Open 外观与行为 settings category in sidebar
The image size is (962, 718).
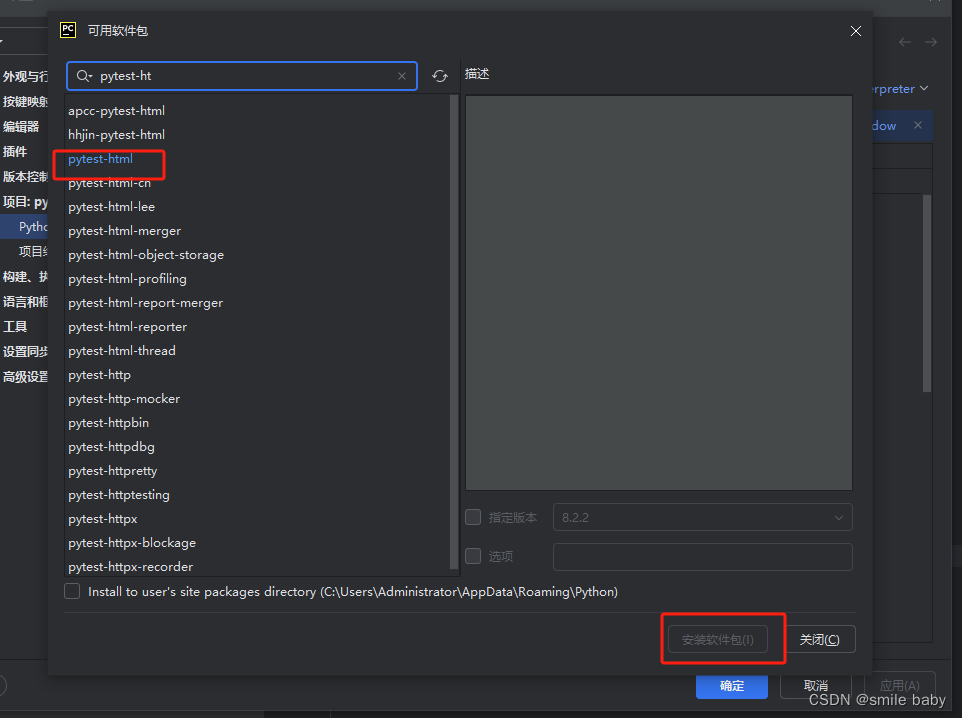click(25, 77)
